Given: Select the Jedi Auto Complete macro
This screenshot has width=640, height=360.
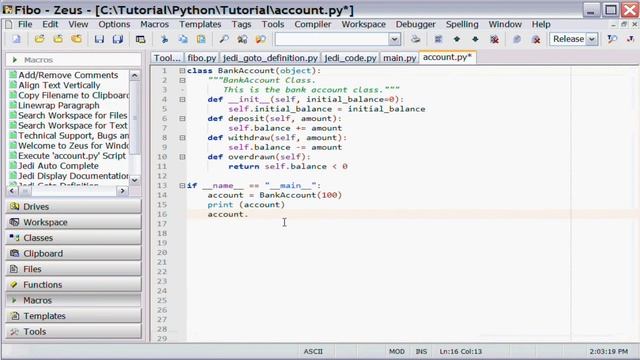Looking at the screenshot, I should pyautogui.click(x=58, y=166).
